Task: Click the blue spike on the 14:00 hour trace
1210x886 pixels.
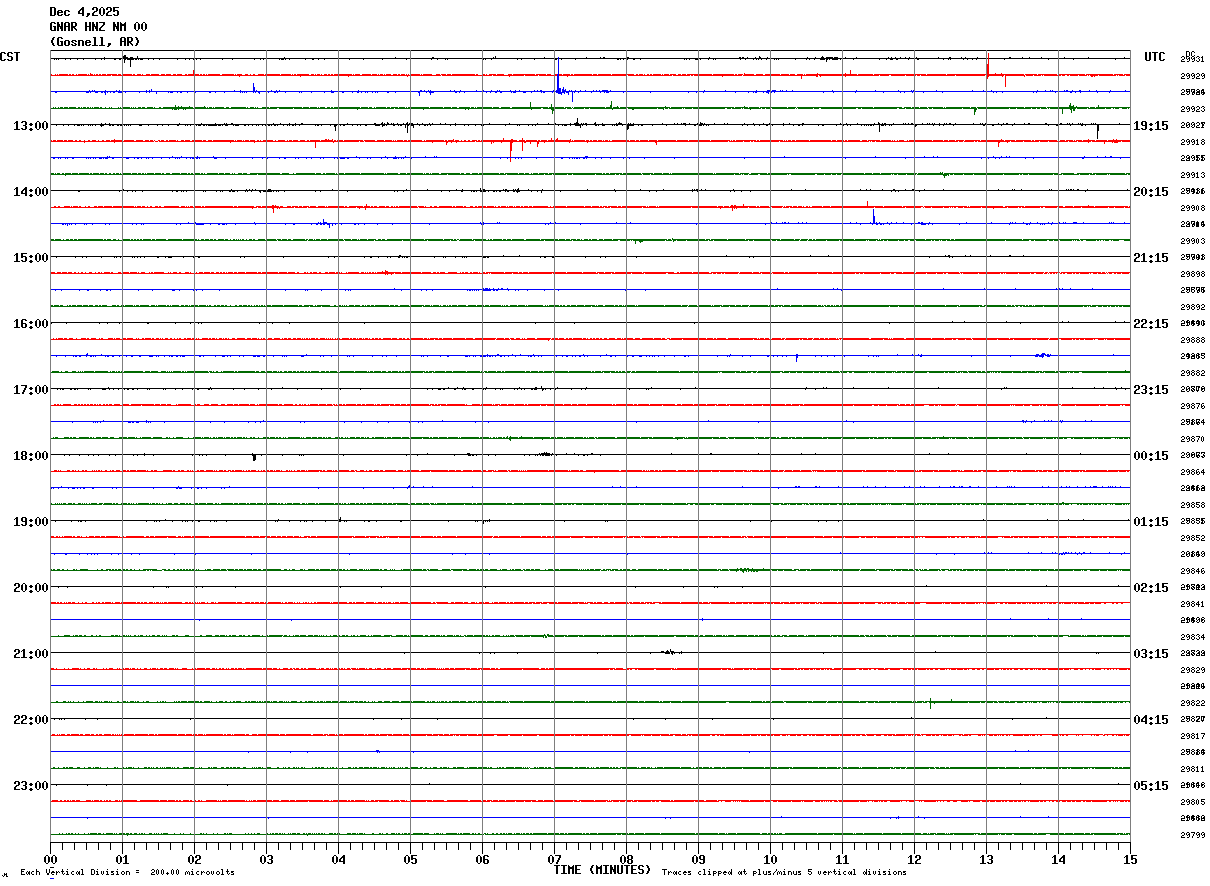Action: (x=873, y=216)
